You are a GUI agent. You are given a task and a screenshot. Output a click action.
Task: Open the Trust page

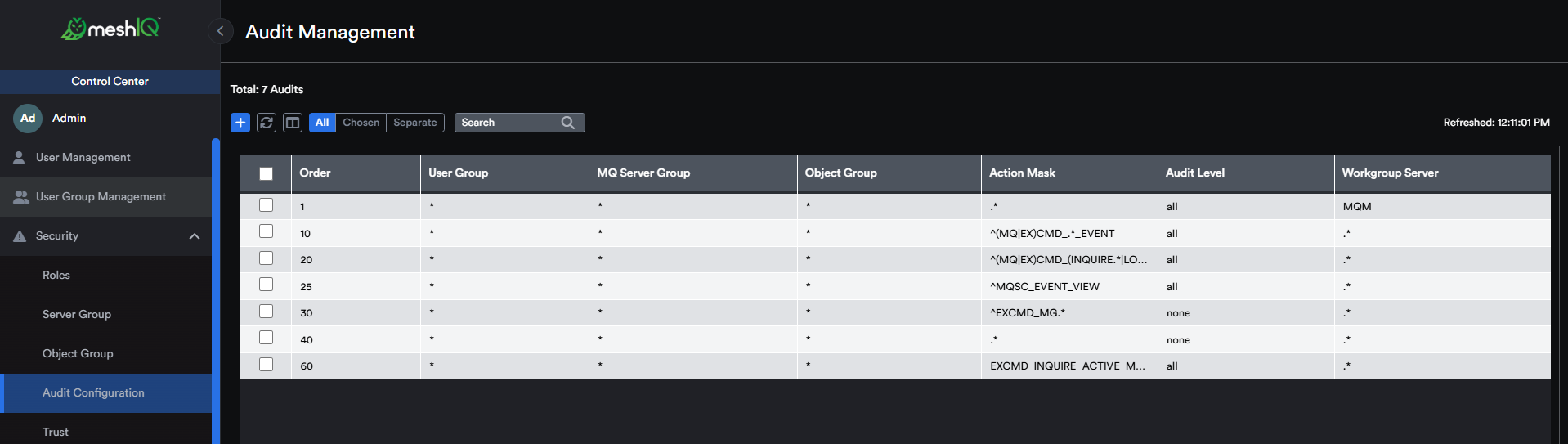[x=105, y=430]
